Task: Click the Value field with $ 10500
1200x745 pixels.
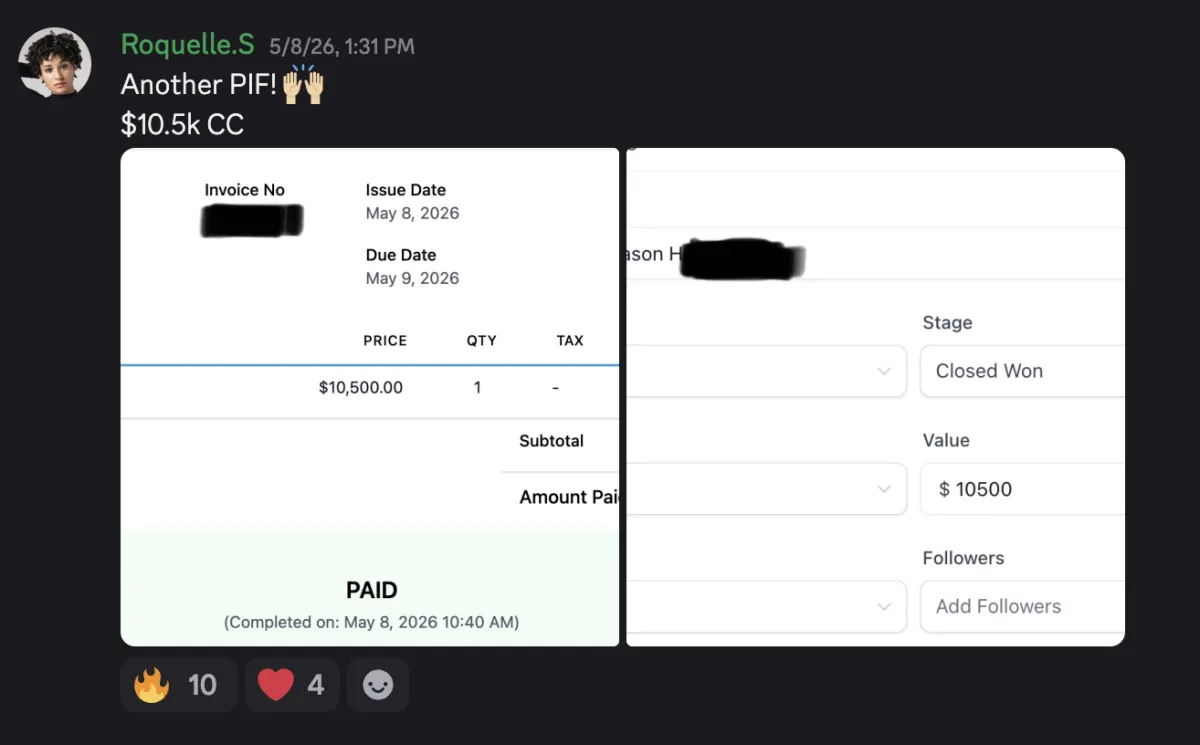Action: [1022, 489]
